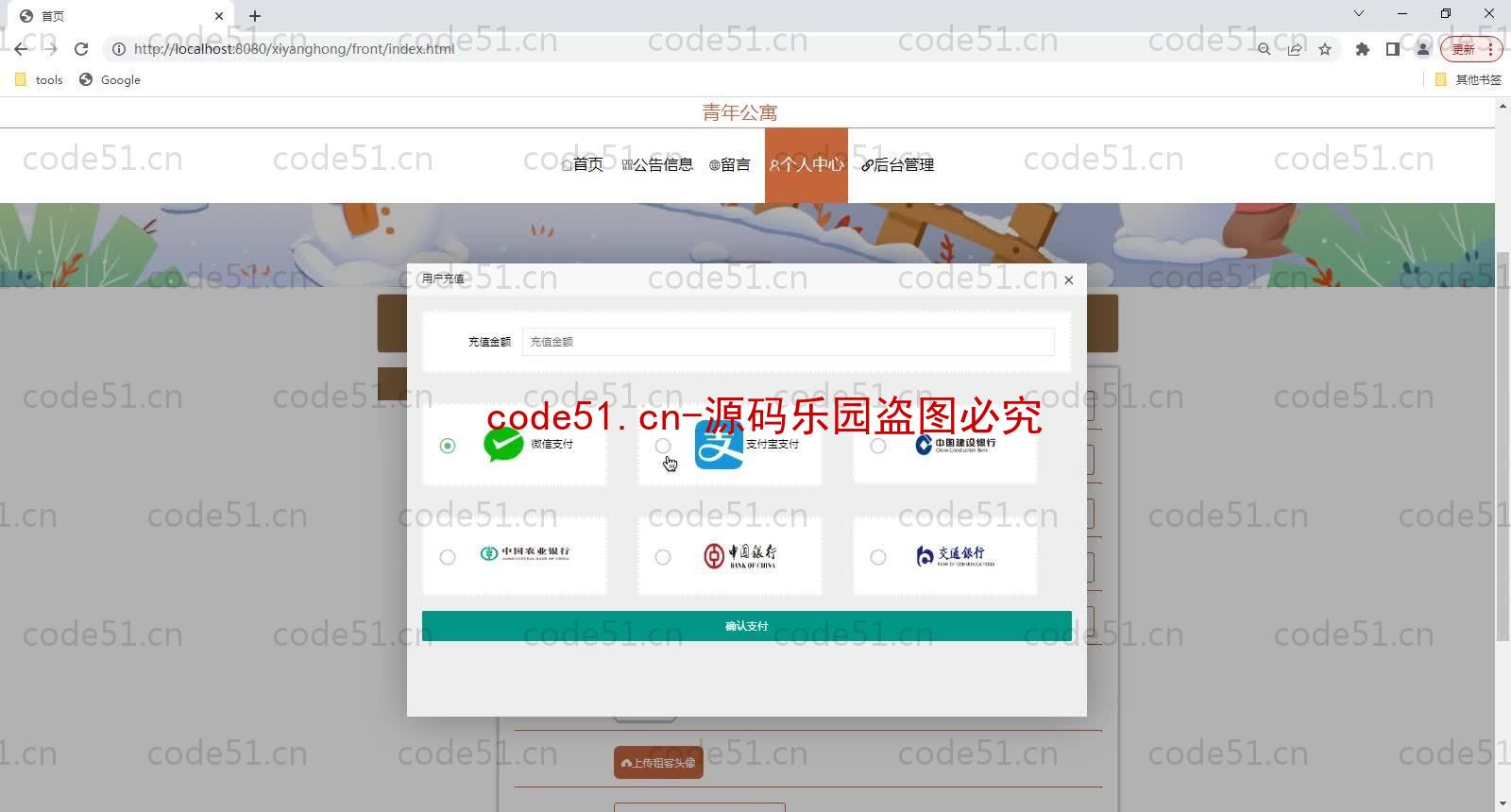Click the Bank of China logo
The height and width of the screenshot is (812, 1511).
740,556
